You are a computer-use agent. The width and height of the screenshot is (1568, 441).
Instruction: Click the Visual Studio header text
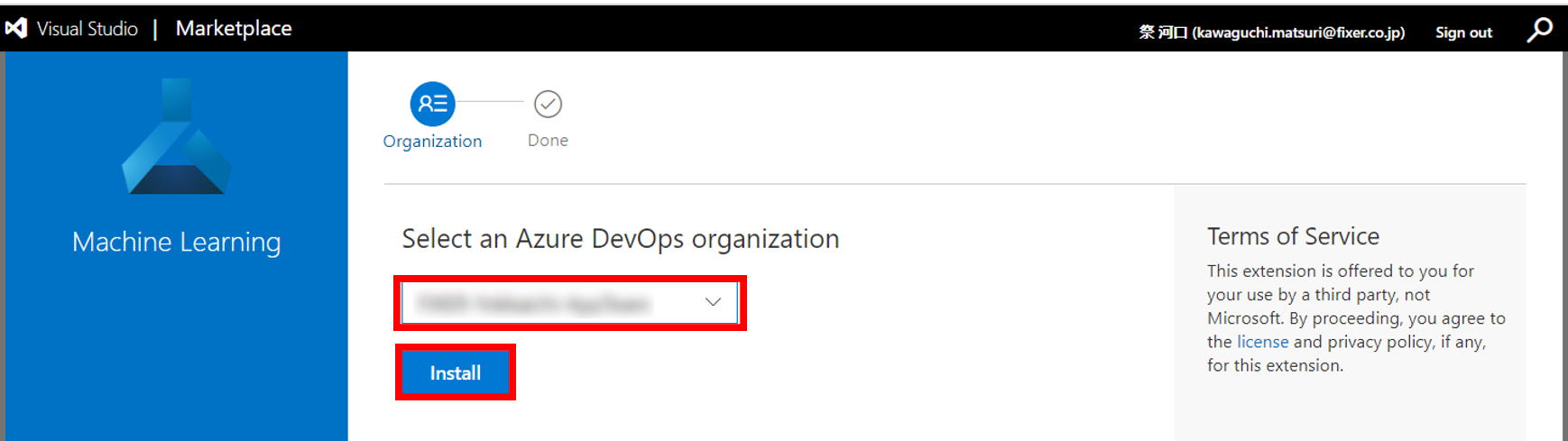click(88, 29)
